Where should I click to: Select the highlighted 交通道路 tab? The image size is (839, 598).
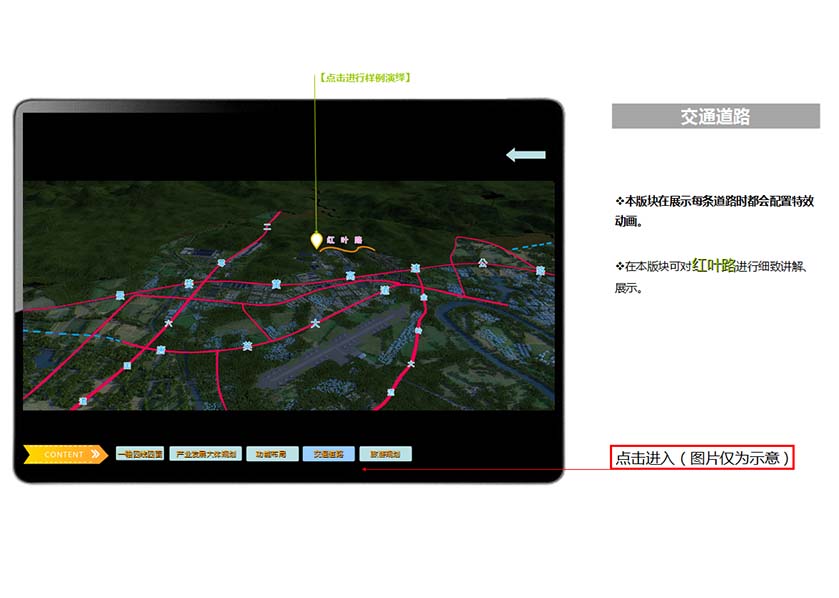coord(328,454)
